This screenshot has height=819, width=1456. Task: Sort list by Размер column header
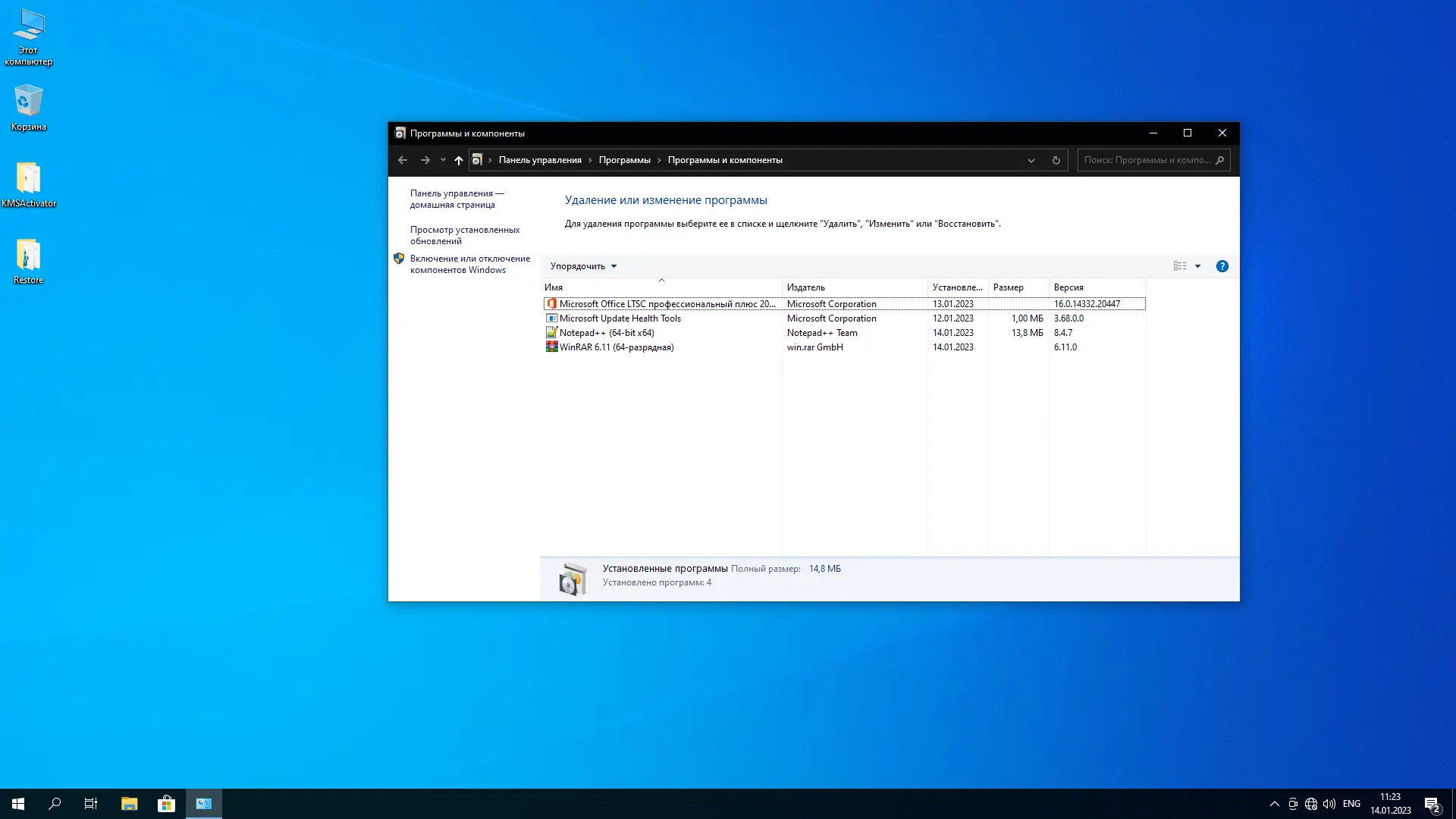tap(1008, 287)
